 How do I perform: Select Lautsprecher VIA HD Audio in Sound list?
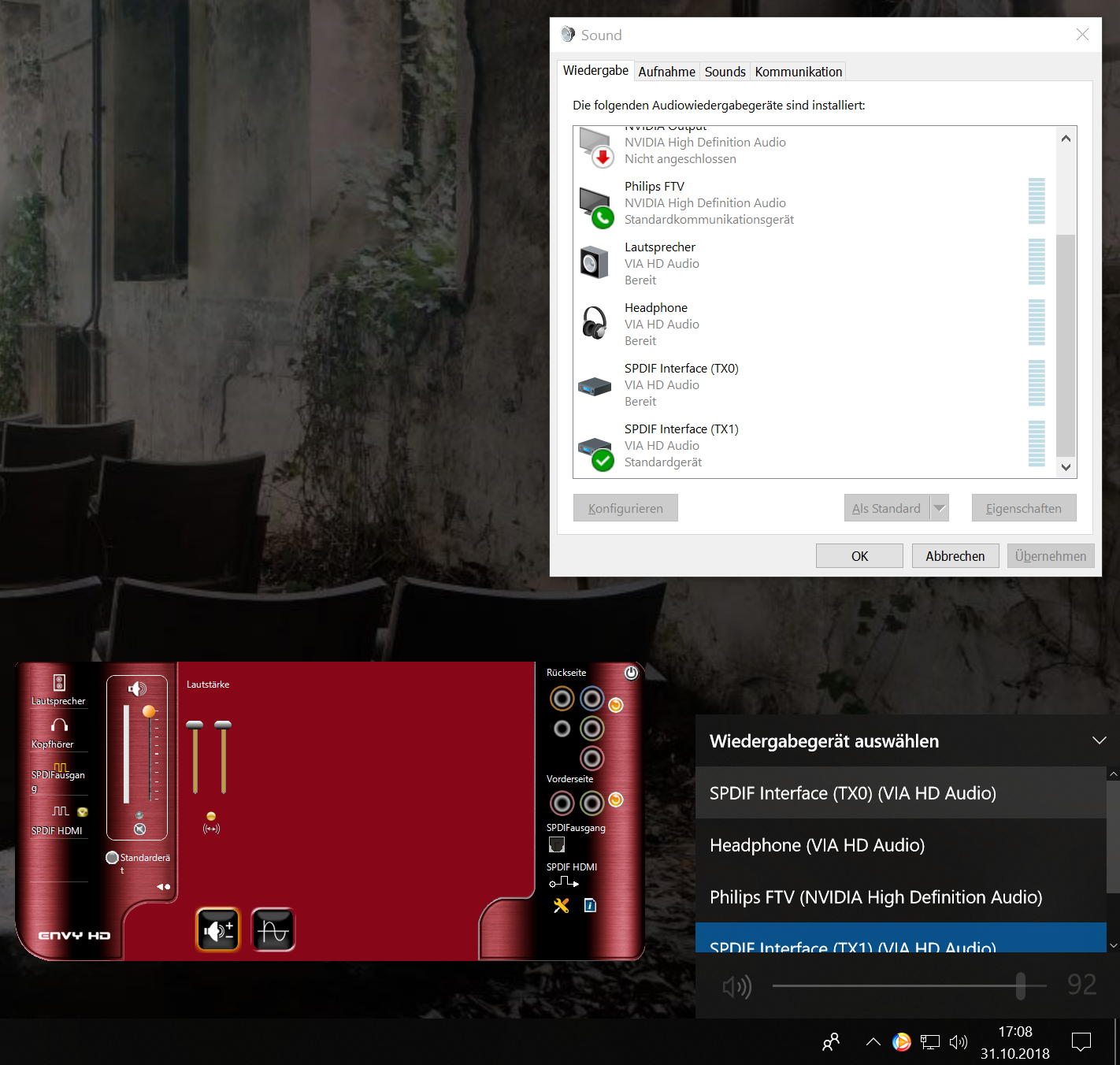click(814, 263)
